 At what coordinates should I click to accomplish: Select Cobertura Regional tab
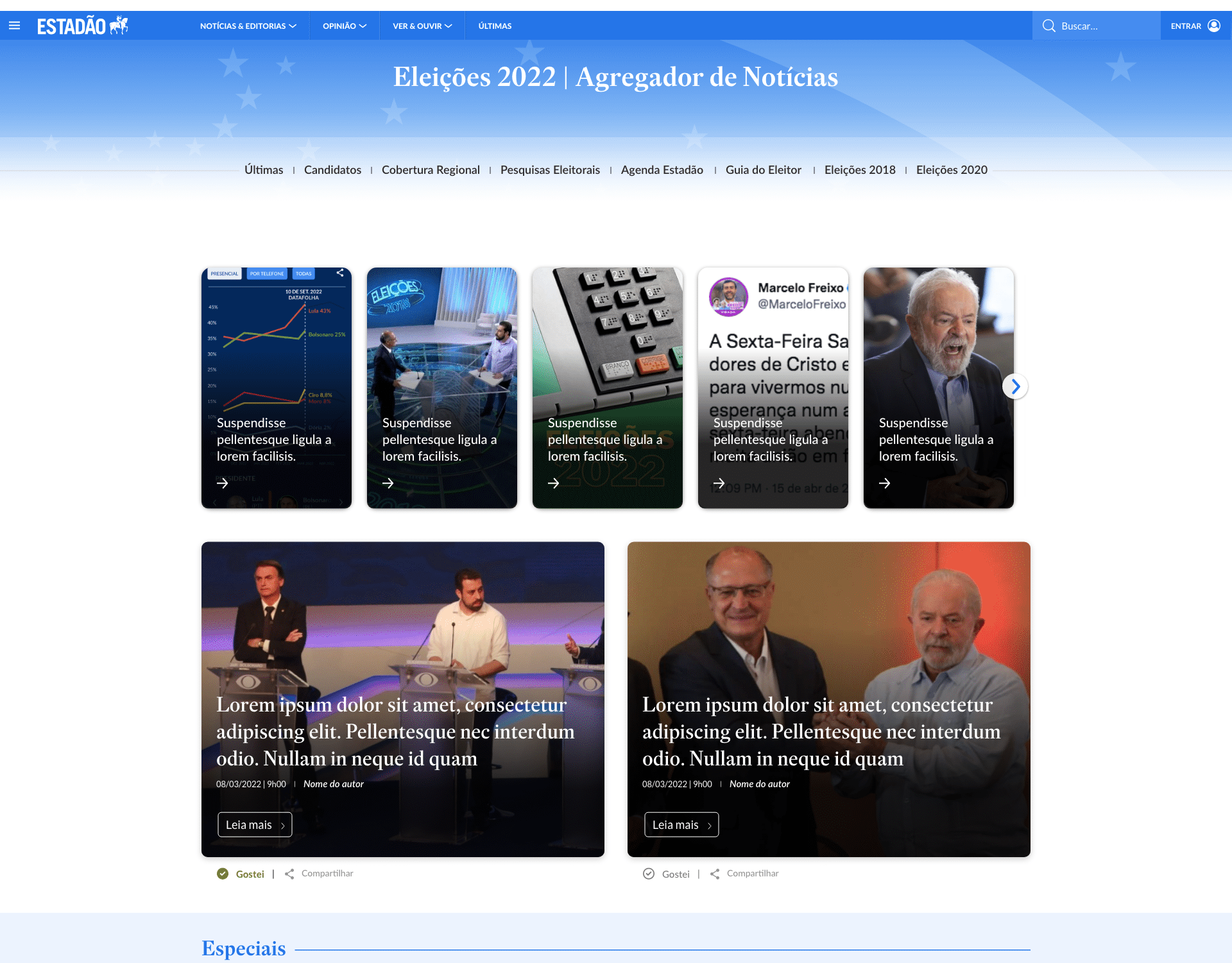[x=431, y=170]
